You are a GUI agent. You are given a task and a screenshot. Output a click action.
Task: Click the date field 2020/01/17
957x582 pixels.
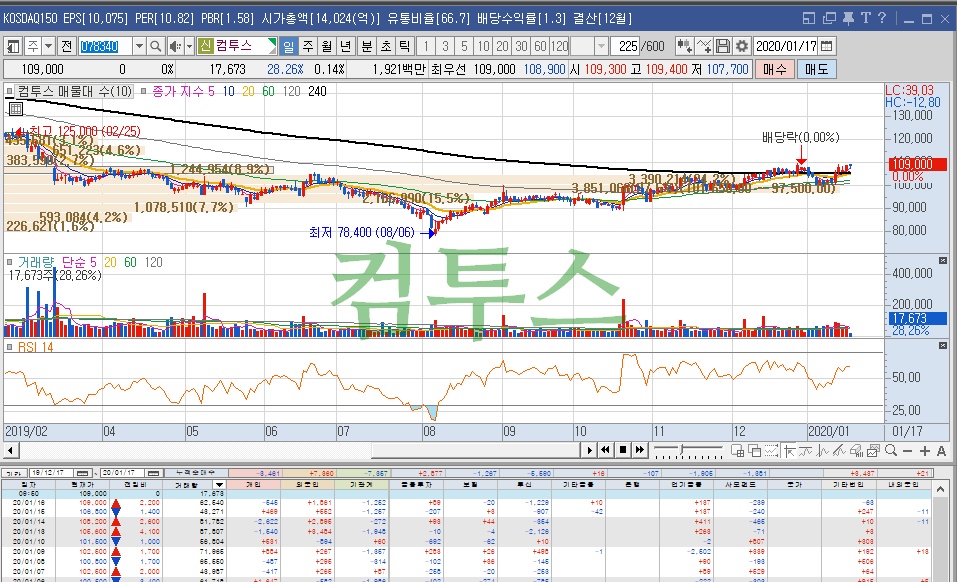(786, 46)
